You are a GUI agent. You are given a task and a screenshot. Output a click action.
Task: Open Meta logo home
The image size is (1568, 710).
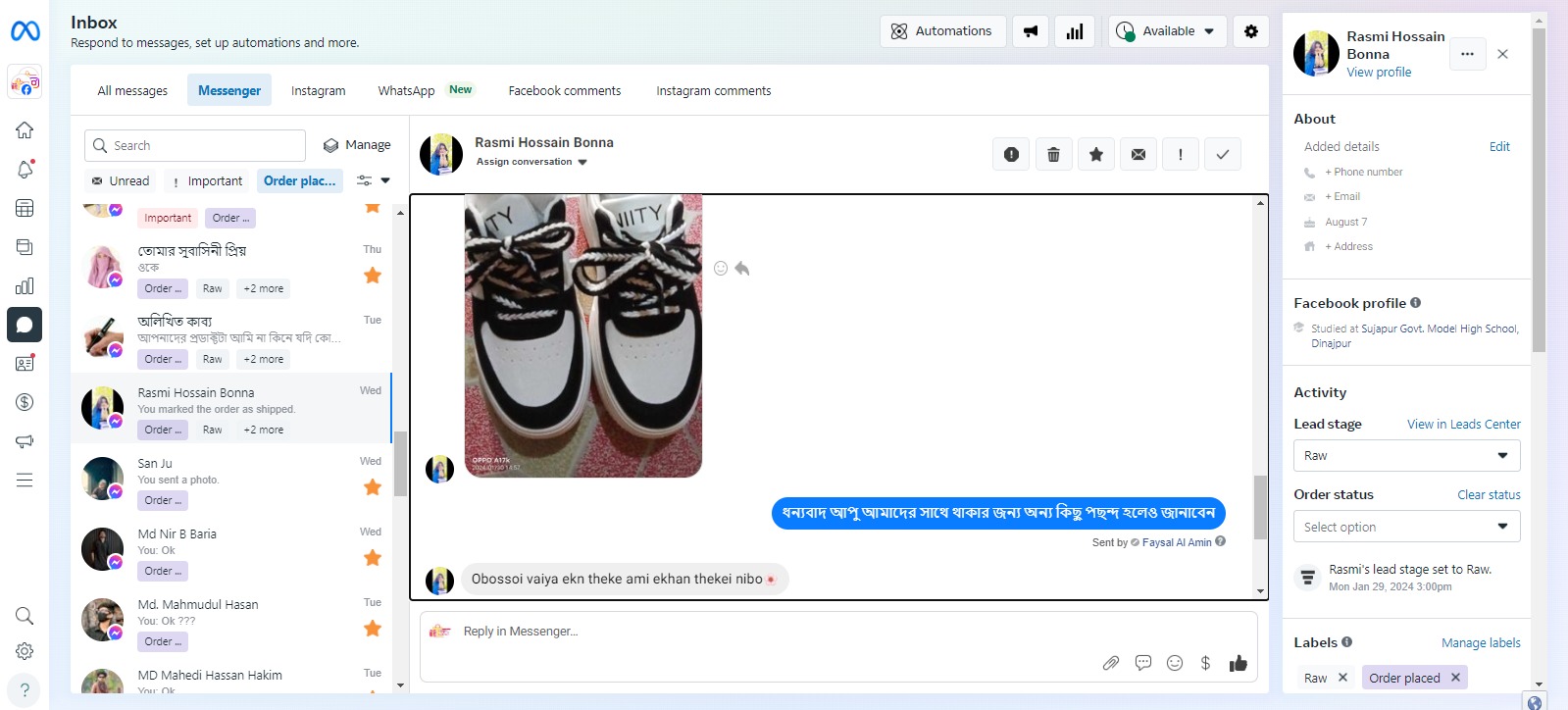pos(25,31)
